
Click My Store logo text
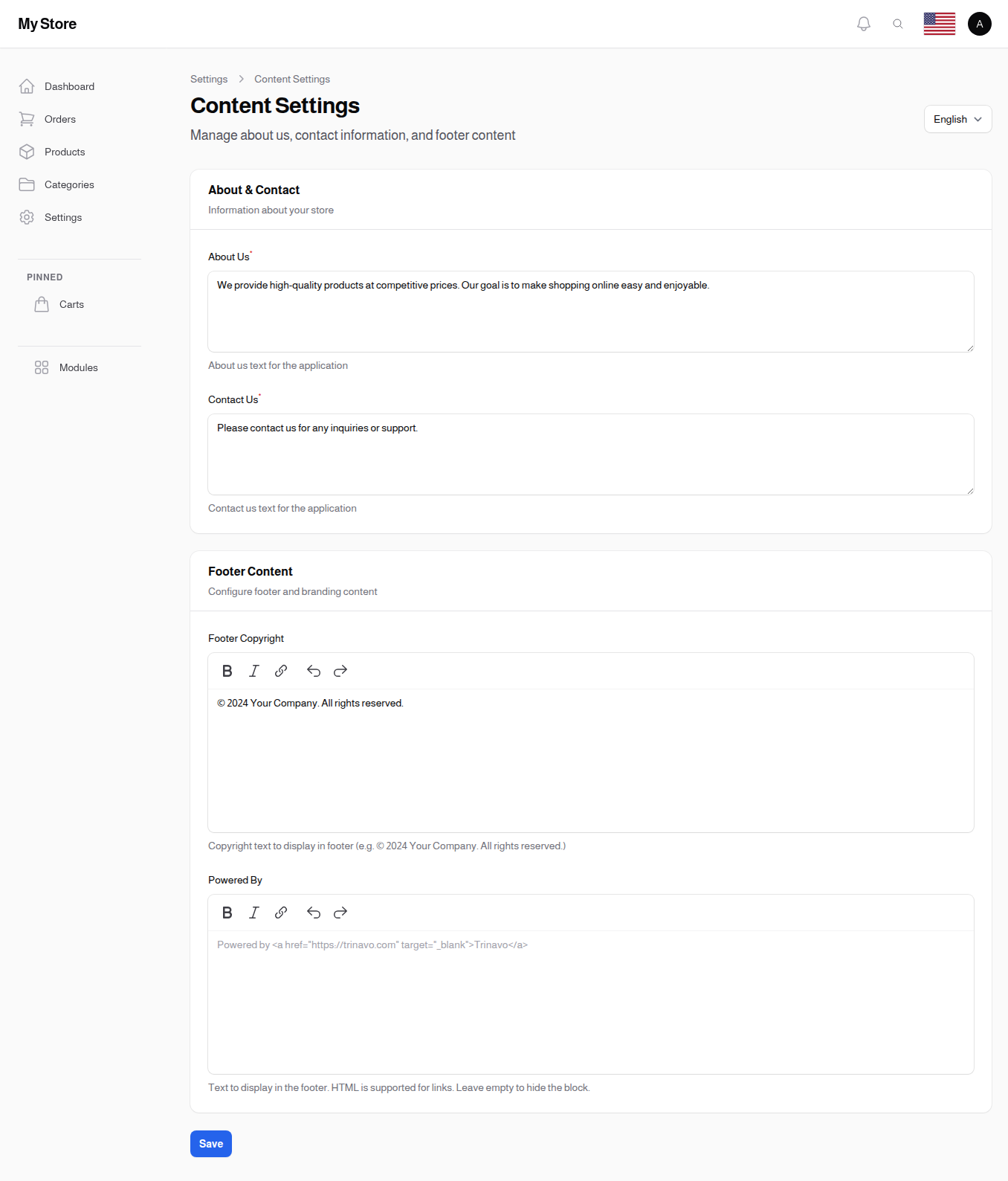click(48, 24)
